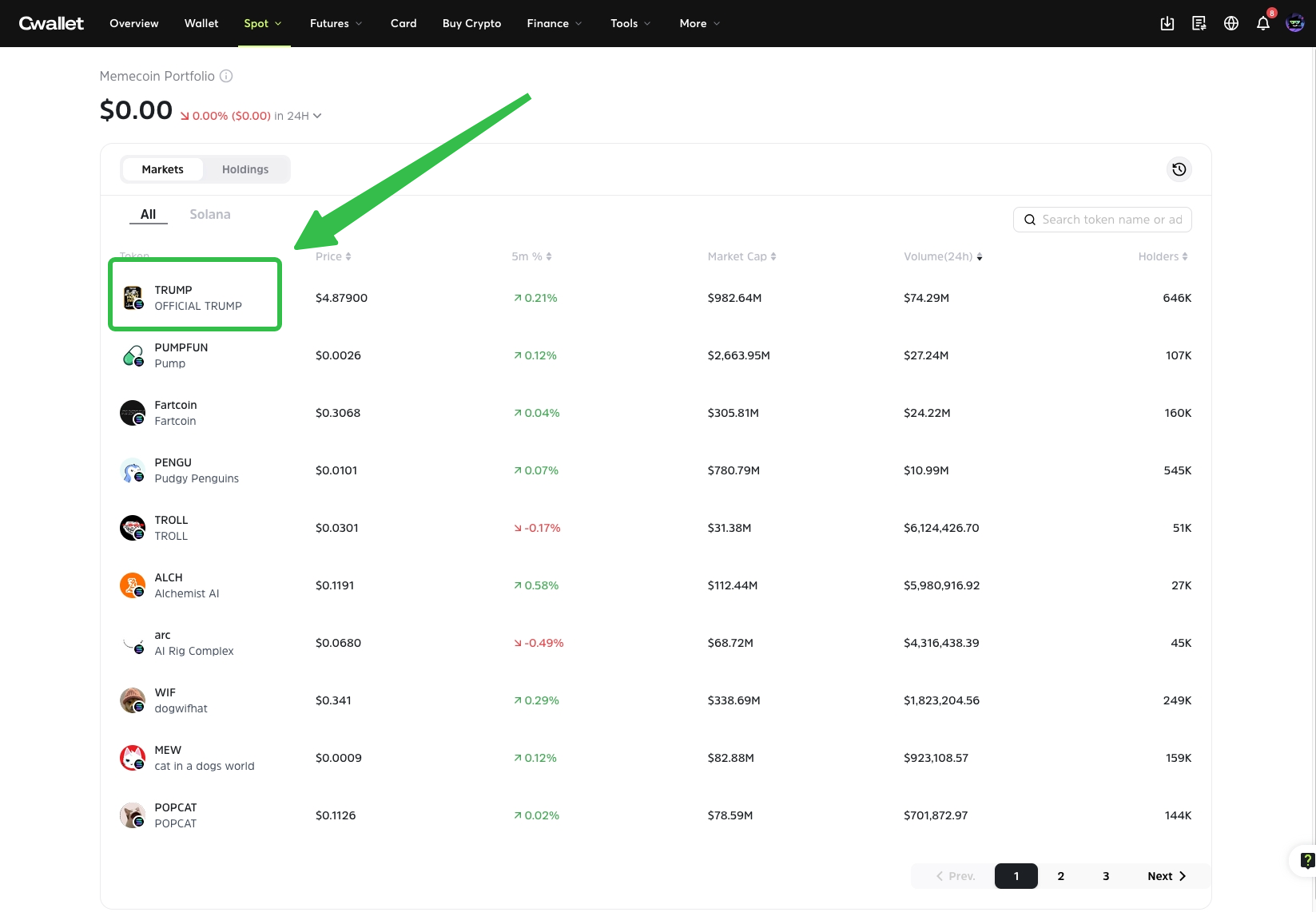The width and height of the screenshot is (1316, 912).
Task: Expand the Futures menu
Action: [x=336, y=23]
